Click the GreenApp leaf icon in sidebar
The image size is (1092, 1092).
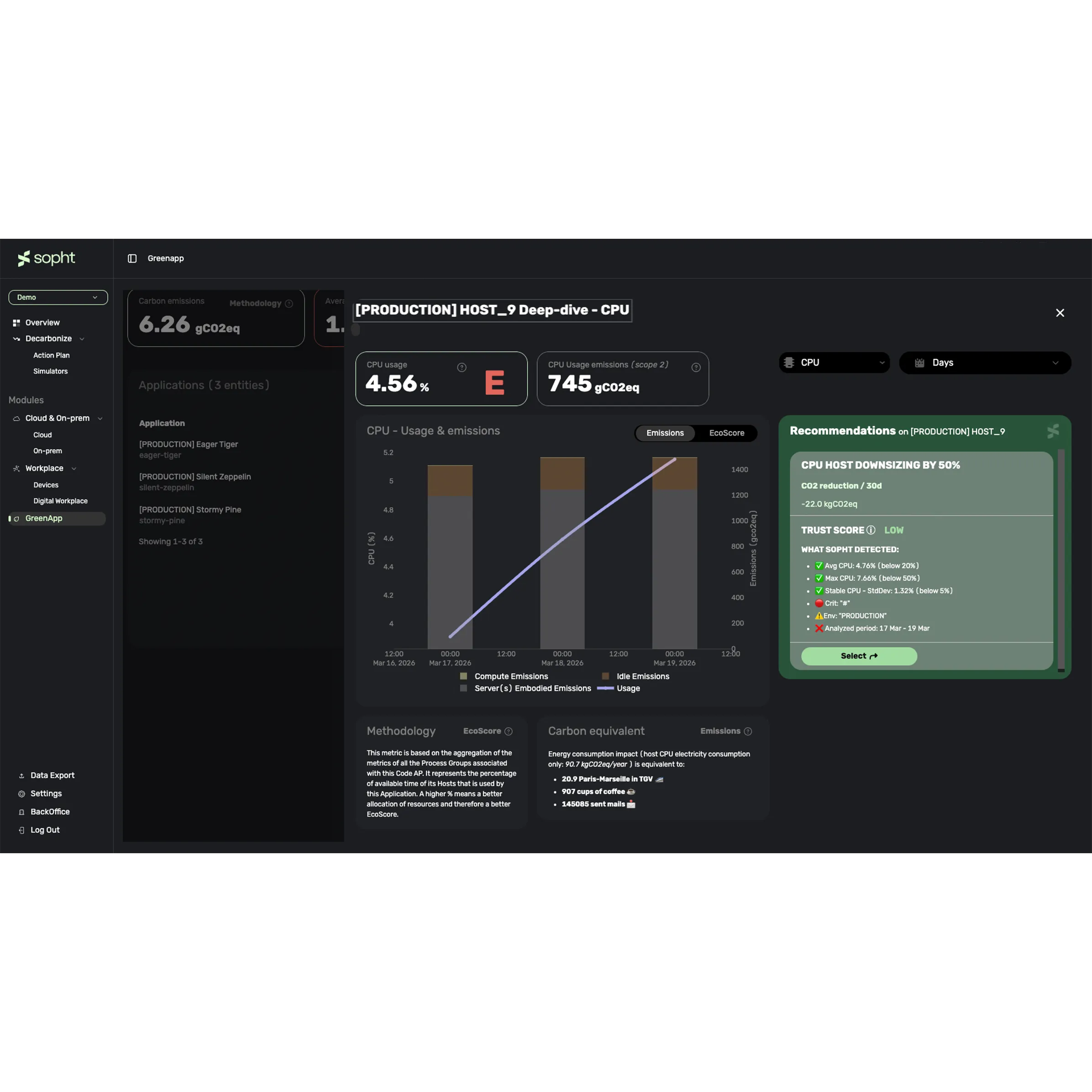point(16,519)
